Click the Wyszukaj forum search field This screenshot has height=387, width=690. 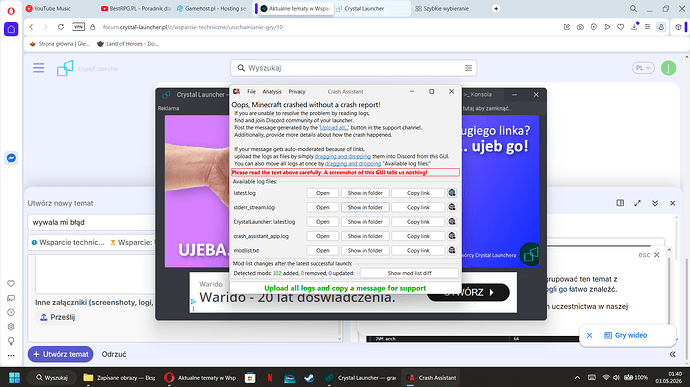point(354,68)
